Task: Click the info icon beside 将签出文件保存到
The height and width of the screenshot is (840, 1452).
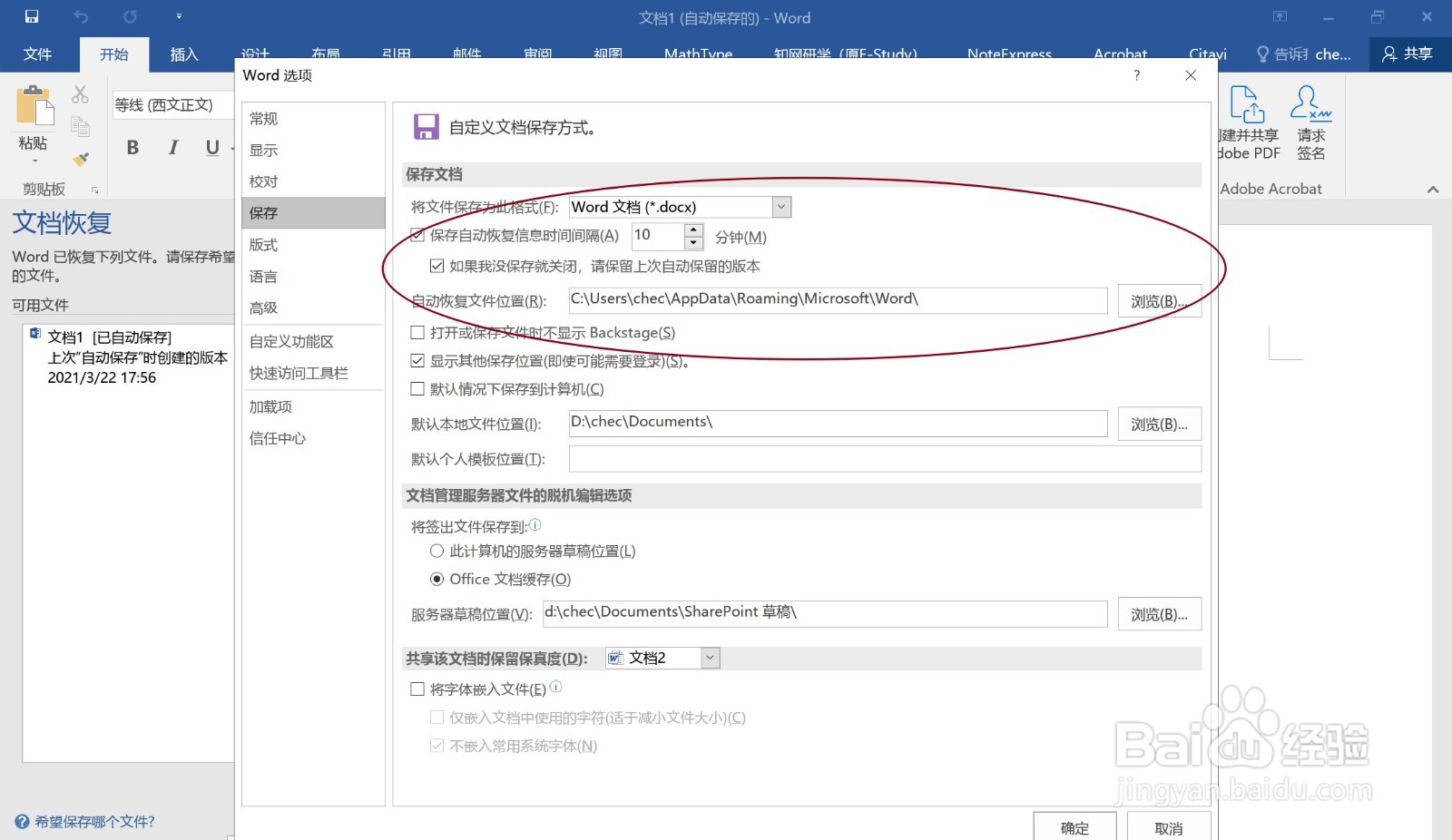Action: (535, 524)
